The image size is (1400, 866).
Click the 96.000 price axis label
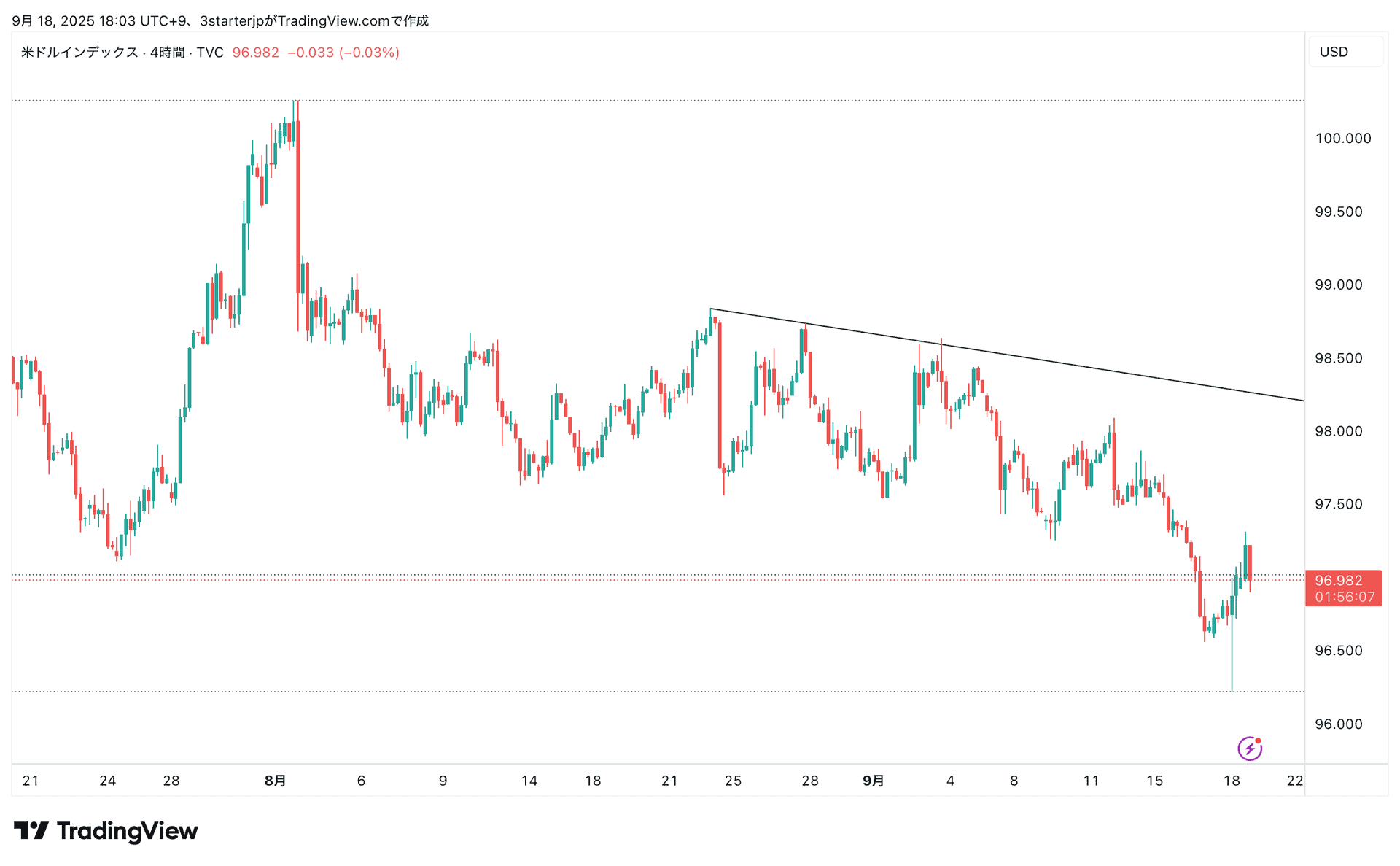1338,724
